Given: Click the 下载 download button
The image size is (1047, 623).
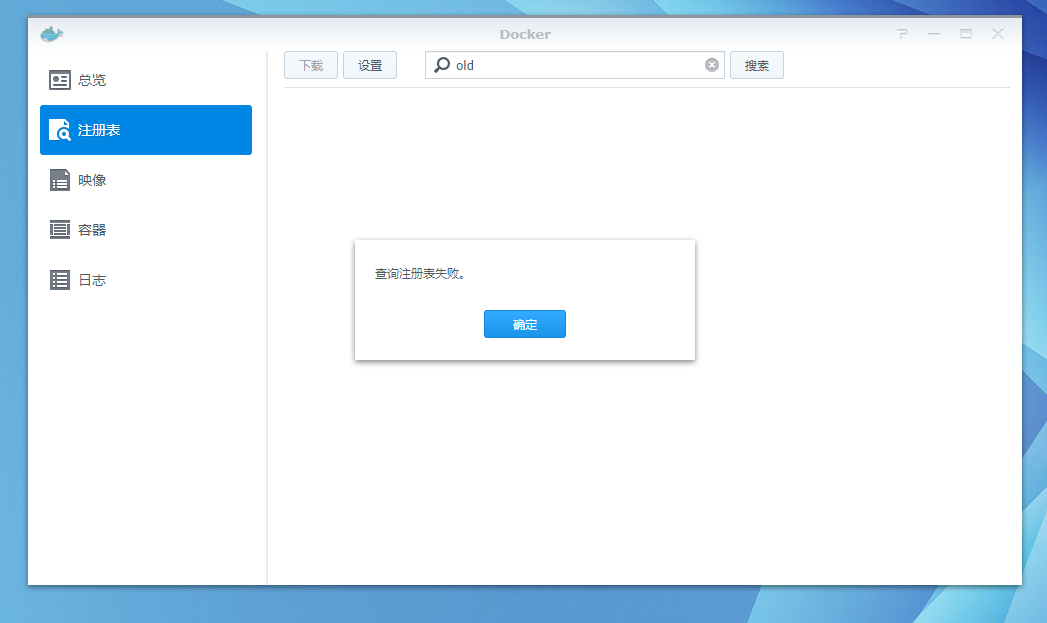Looking at the screenshot, I should pos(310,65).
